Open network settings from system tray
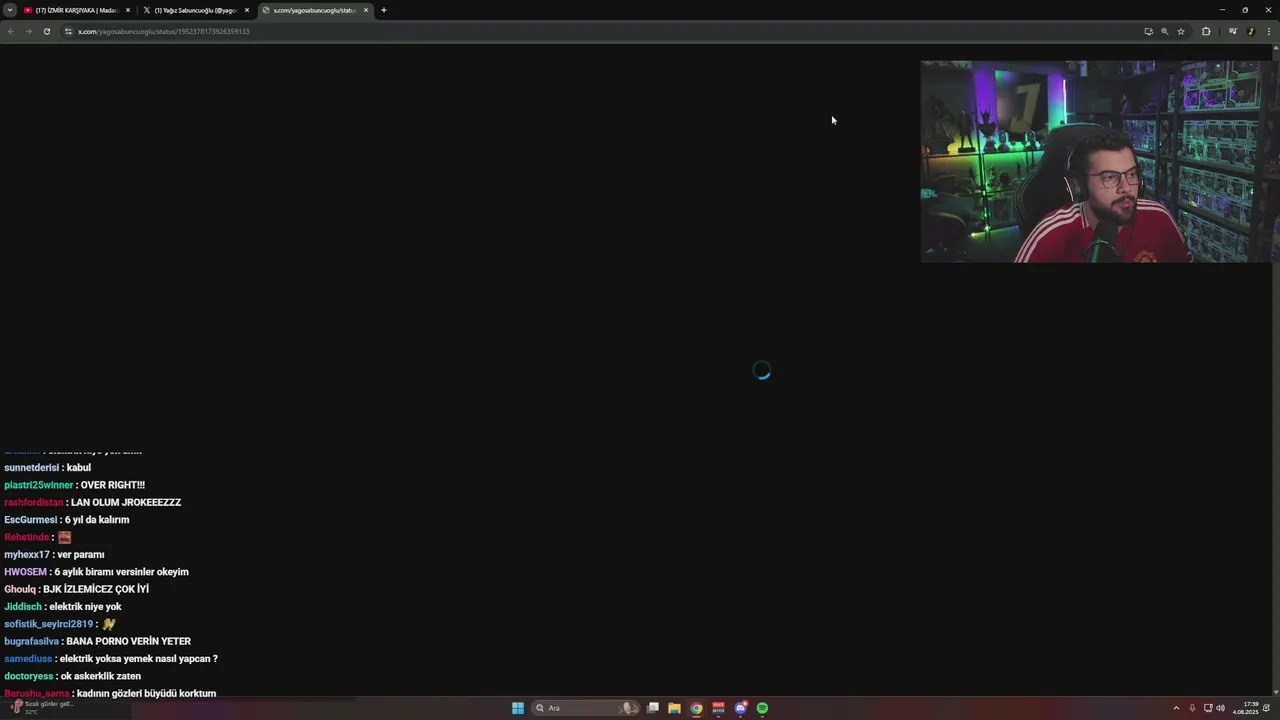This screenshot has width=1280, height=720. pos(1208,708)
